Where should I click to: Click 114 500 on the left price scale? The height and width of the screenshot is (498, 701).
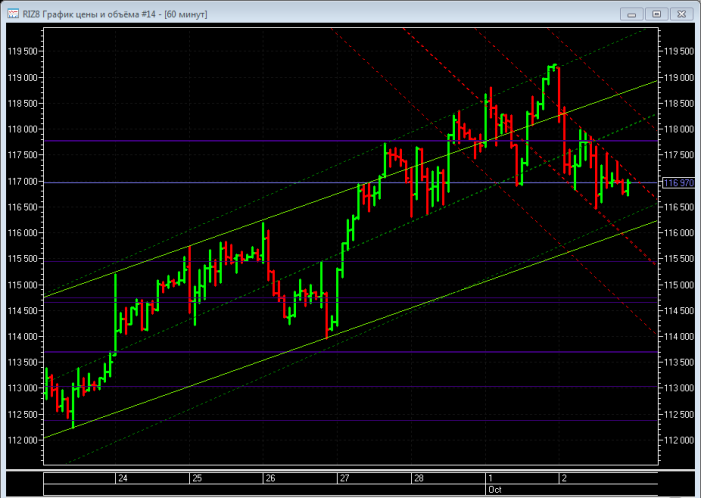pyautogui.click(x=23, y=311)
